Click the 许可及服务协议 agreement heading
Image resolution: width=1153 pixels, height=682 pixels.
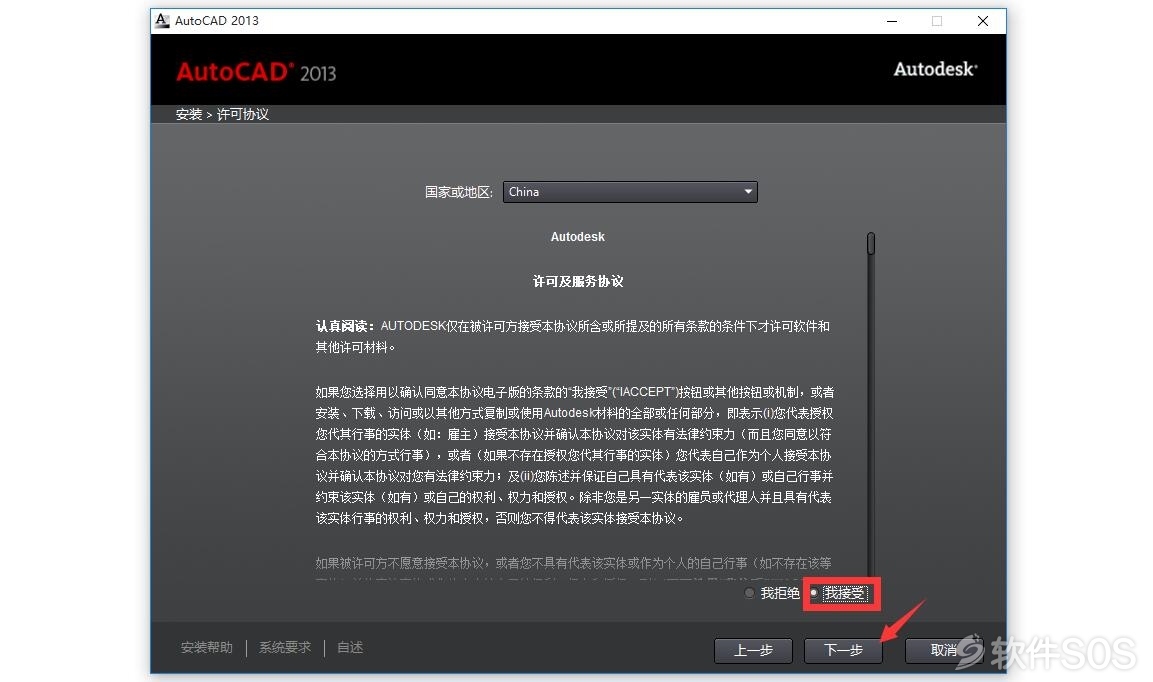pyautogui.click(x=578, y=282)
